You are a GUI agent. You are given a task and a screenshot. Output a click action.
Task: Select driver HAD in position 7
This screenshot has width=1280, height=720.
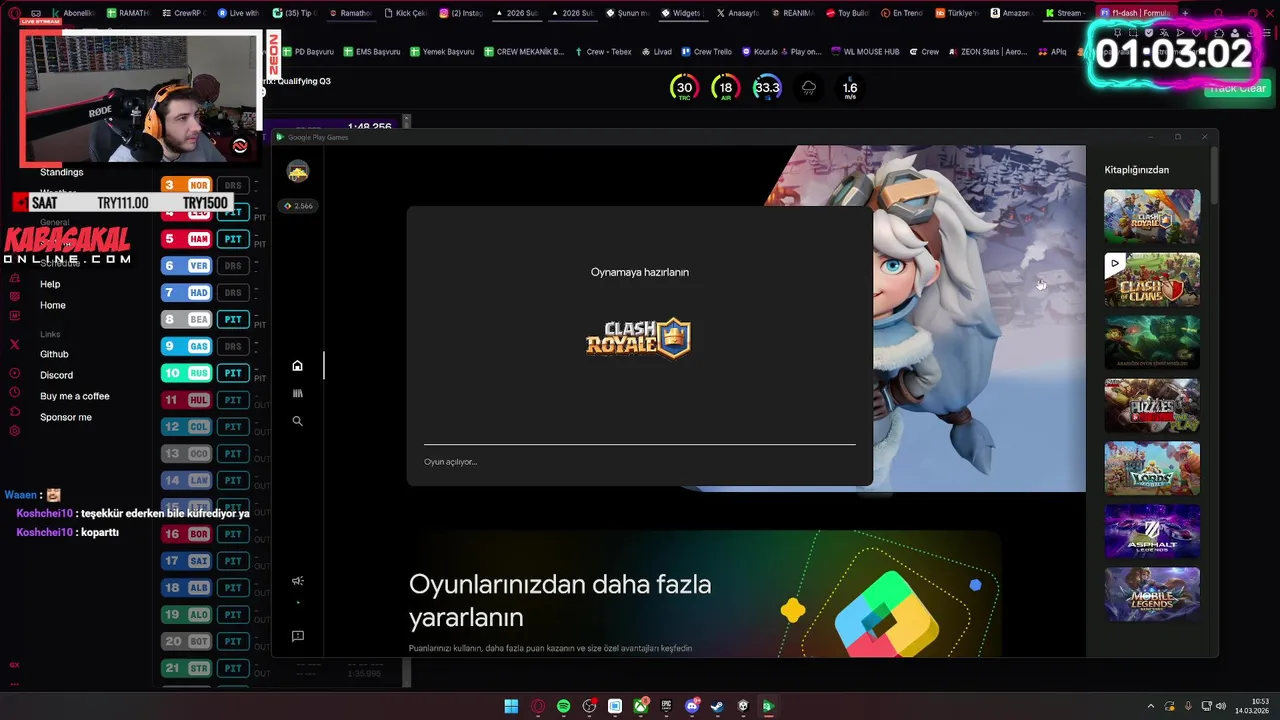(186, 293)
